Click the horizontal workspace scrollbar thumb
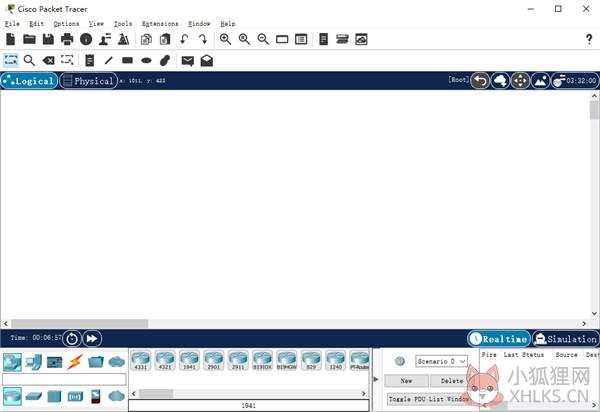Screen dimensions: 600x412 (80, 324)
